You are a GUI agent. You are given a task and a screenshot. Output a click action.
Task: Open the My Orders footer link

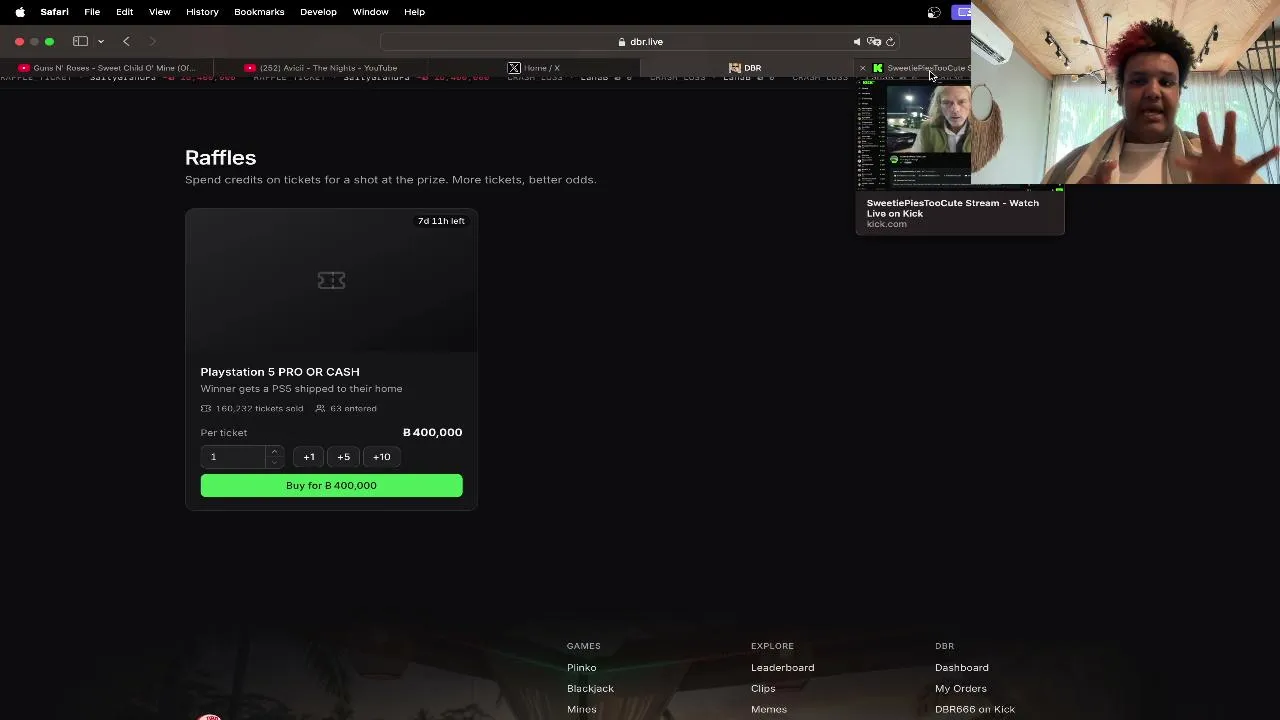click(x=960, y=689)
